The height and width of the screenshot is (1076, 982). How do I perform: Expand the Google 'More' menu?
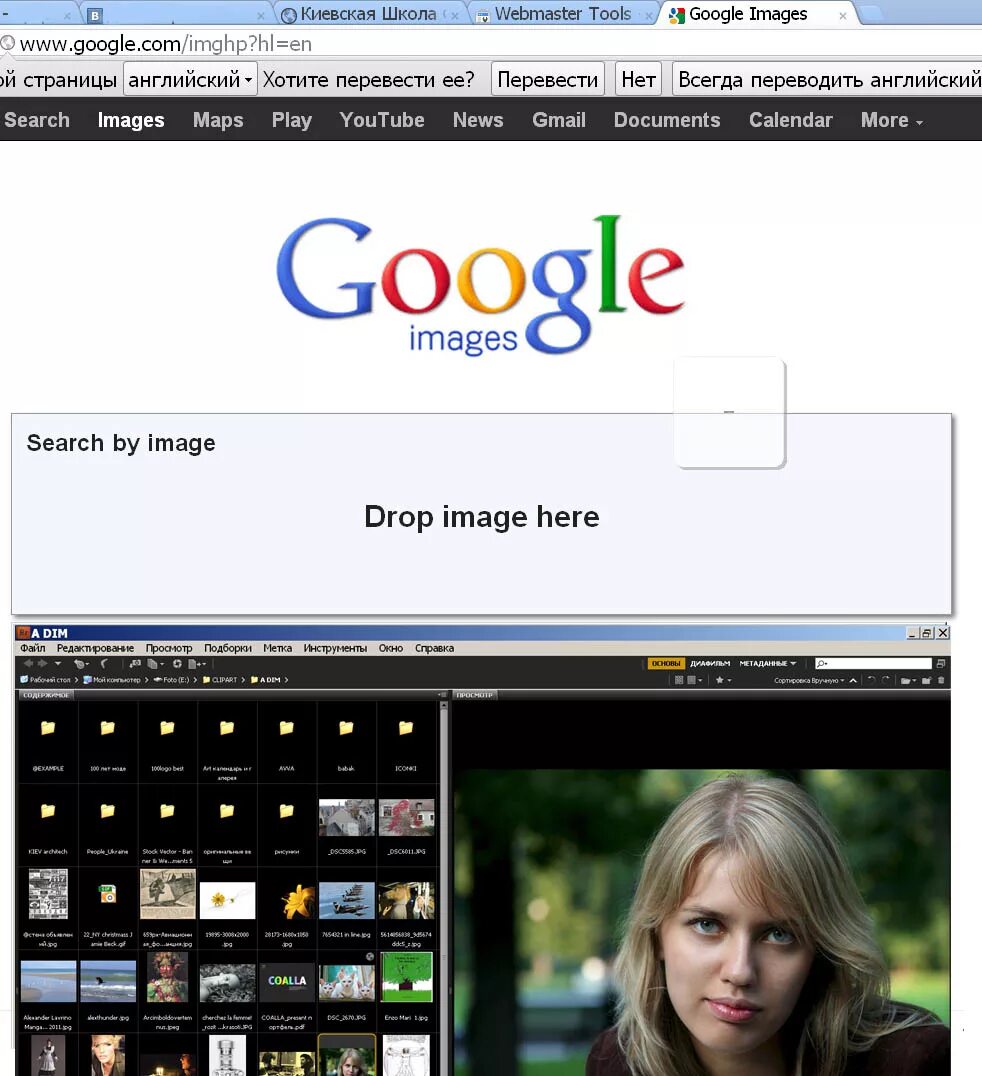[x=891, y=120]
